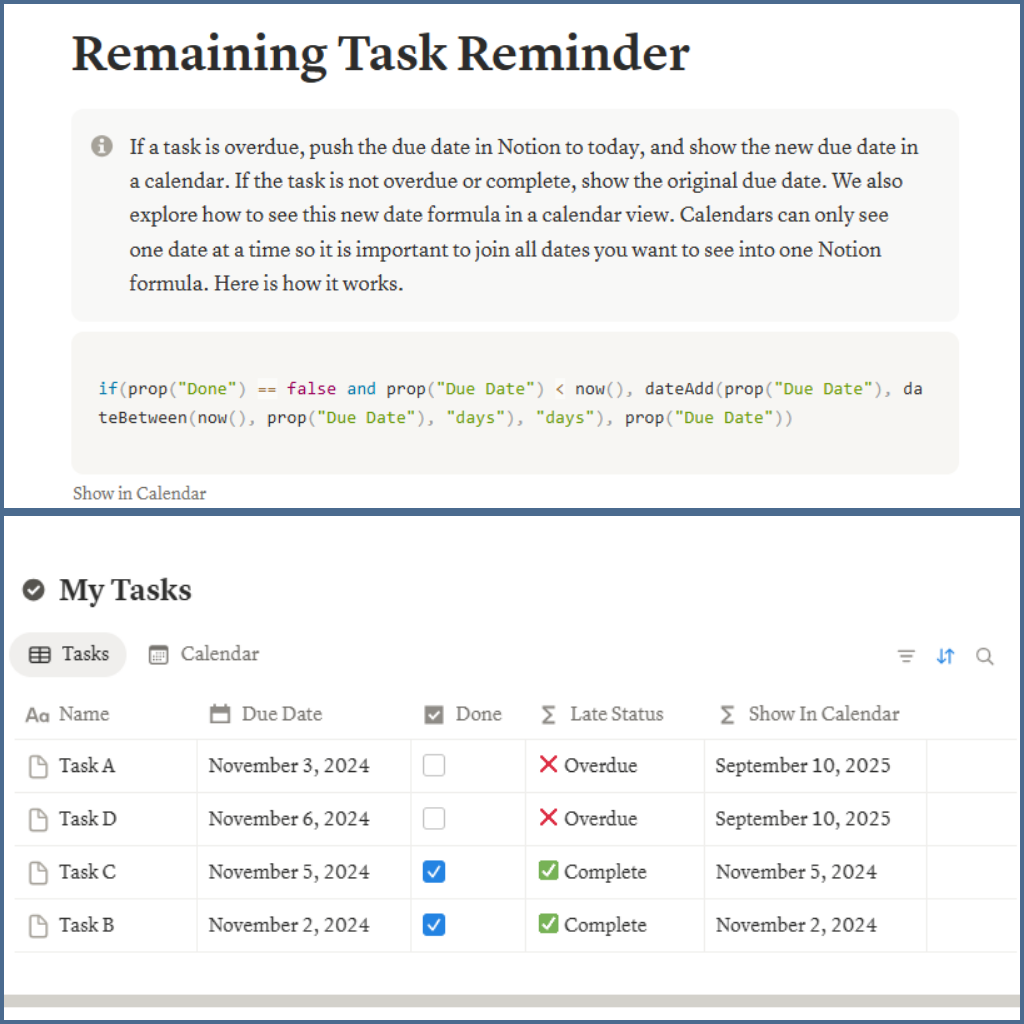1024x1024 pixels.
Task: Click the search magnifier icon
Action: [x=985, y=656]
